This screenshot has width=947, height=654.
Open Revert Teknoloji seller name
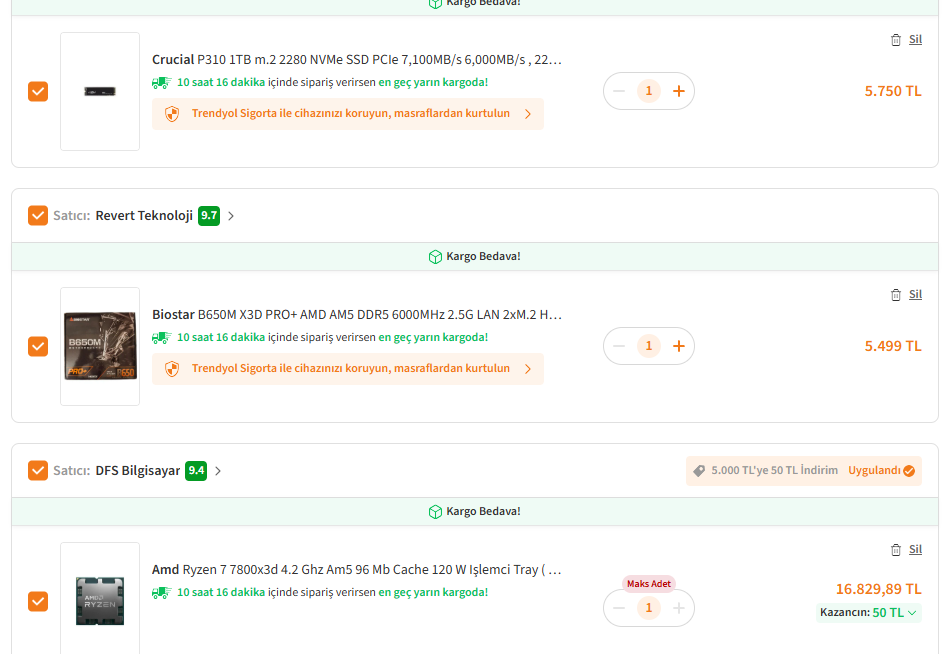144,216
